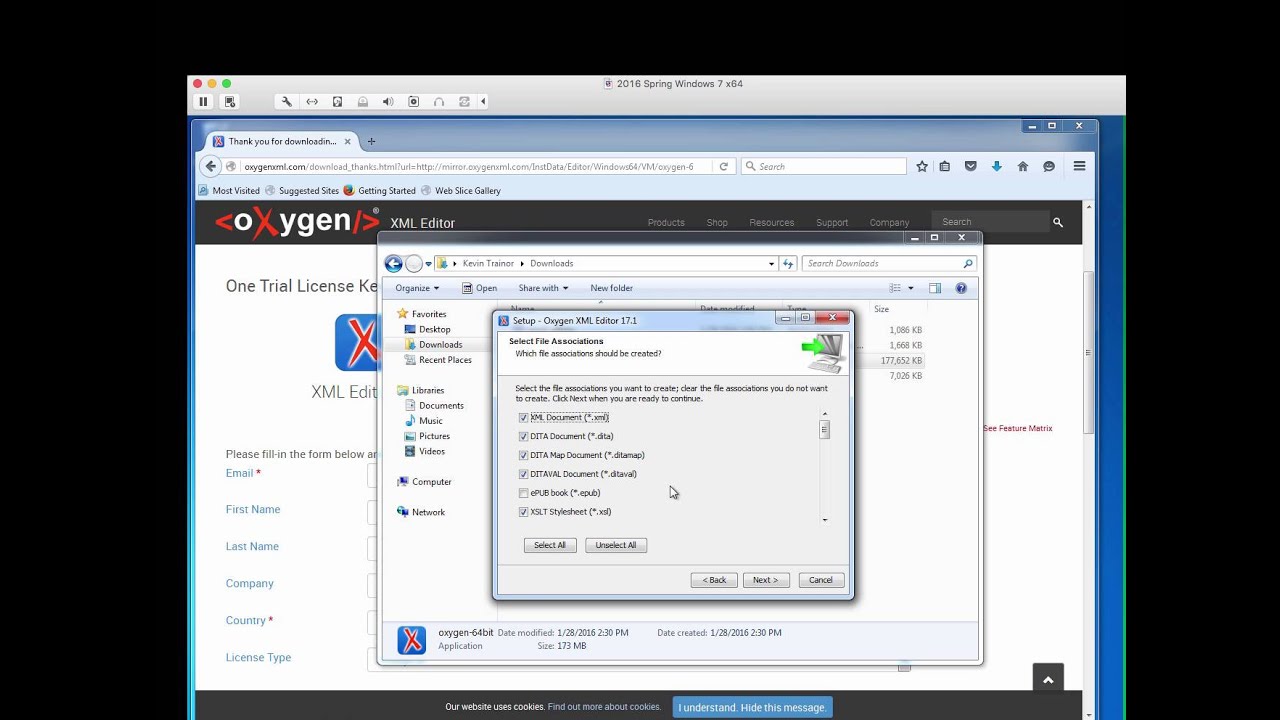Open Most Visited bookmarks
This screenshot has width=1280, height=720.
click(x=229, y=190)
